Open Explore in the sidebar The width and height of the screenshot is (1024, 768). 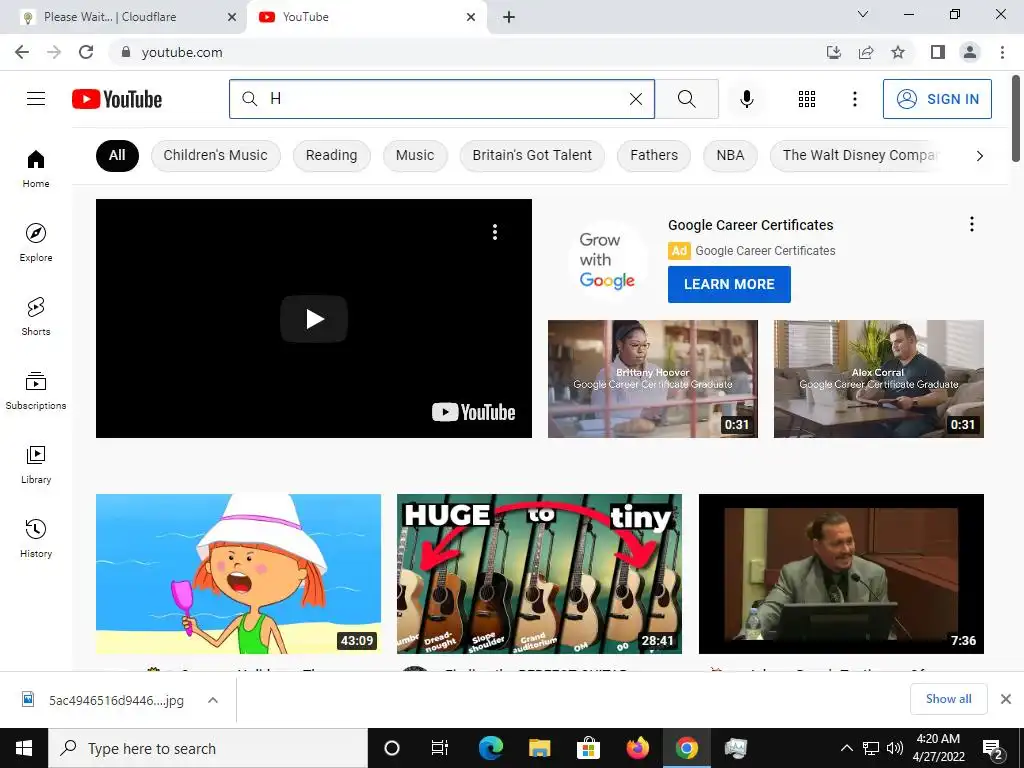point(36,243)
